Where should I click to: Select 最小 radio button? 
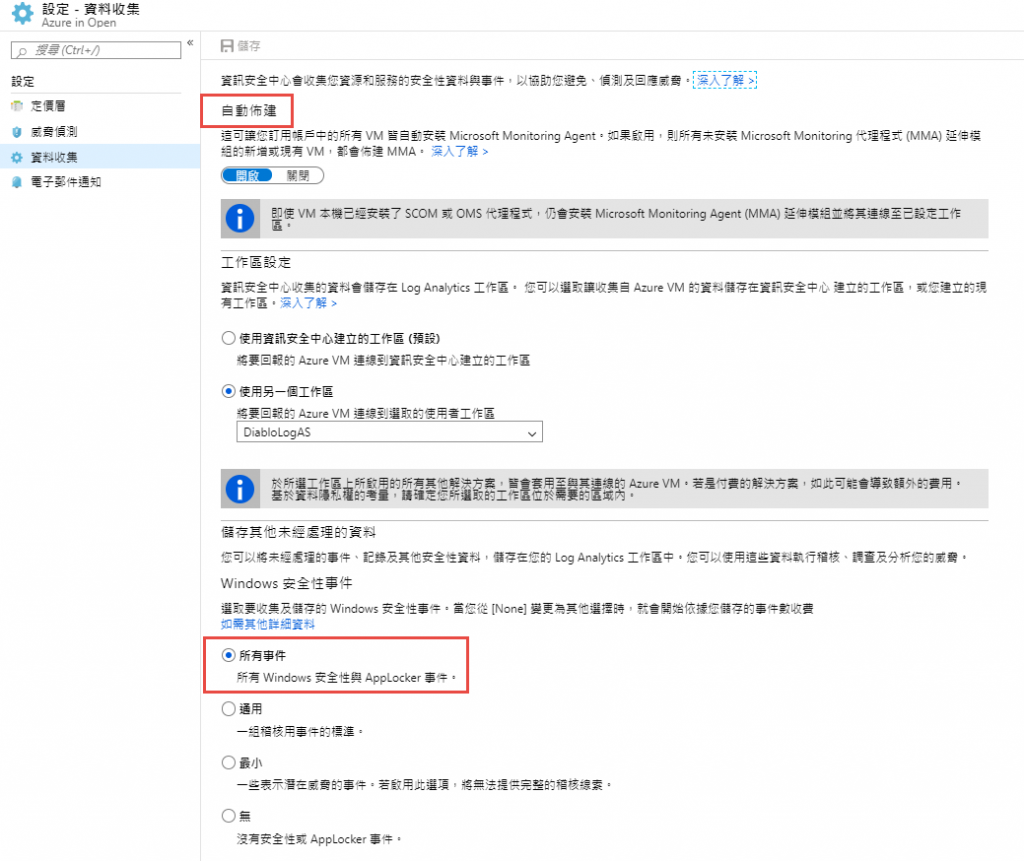coord(228,762)
